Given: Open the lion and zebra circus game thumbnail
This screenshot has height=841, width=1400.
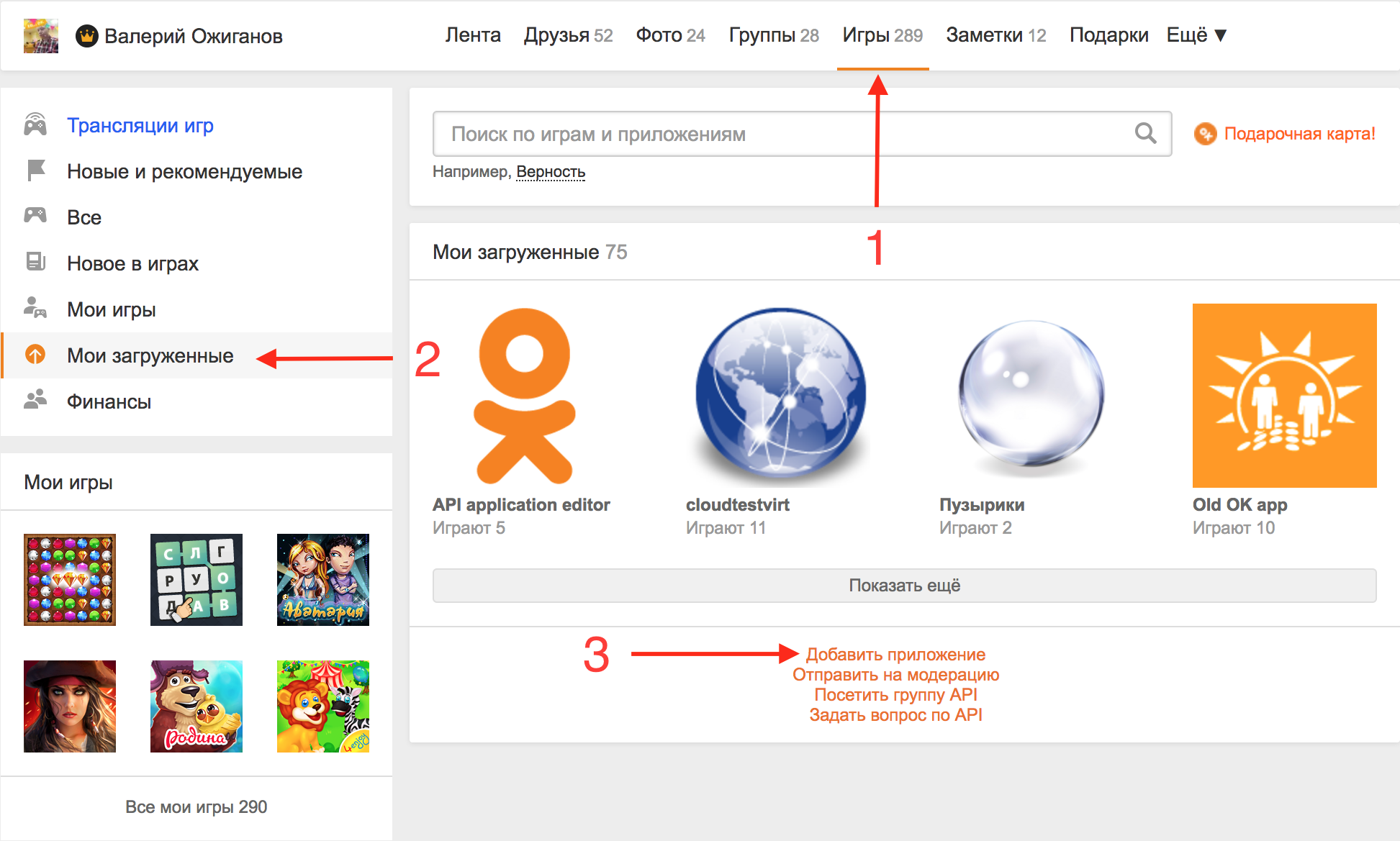Looking at the screenshot, I should click(323, 706).
